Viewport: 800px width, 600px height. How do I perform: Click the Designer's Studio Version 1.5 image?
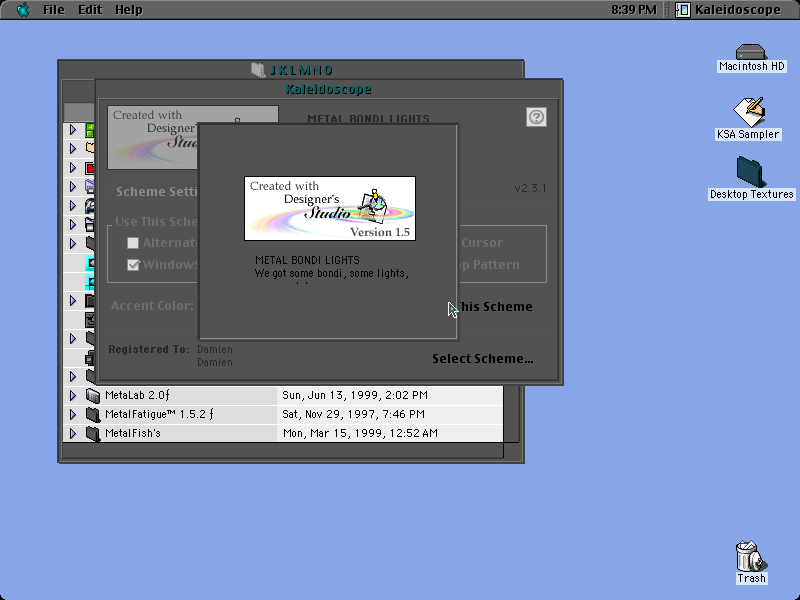[330, 208]
